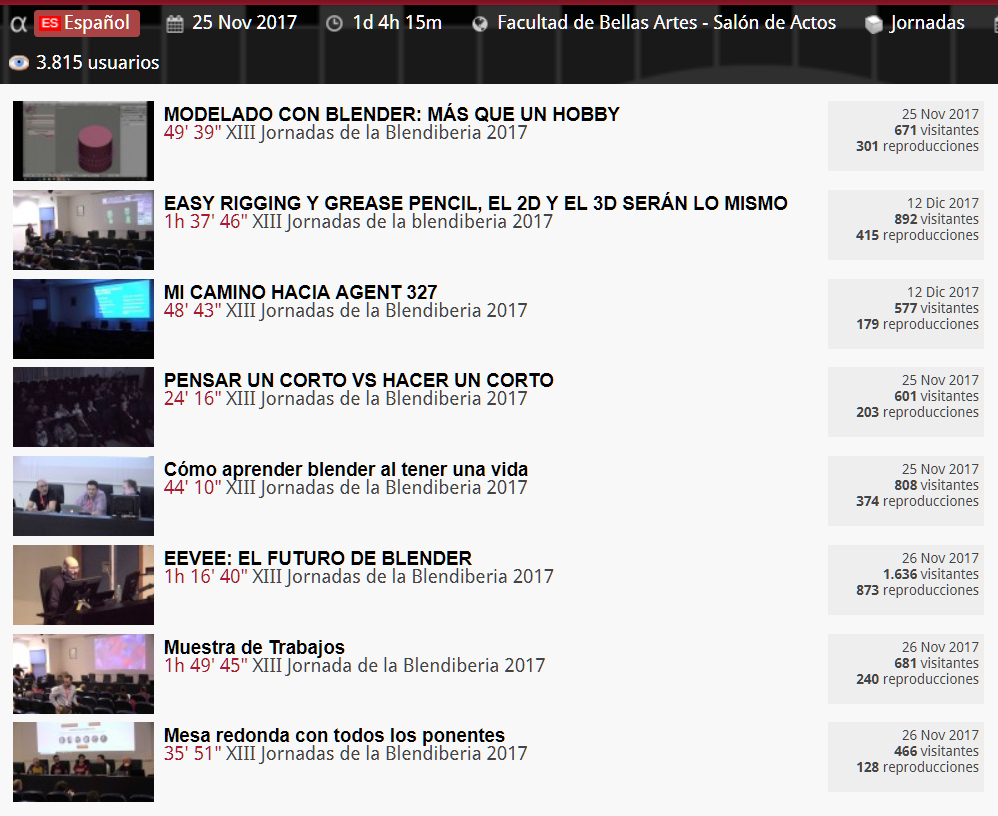The image size is (998, 816).
Task: Click the 1d 4h 15m duration text
Action: click(397, 23)
